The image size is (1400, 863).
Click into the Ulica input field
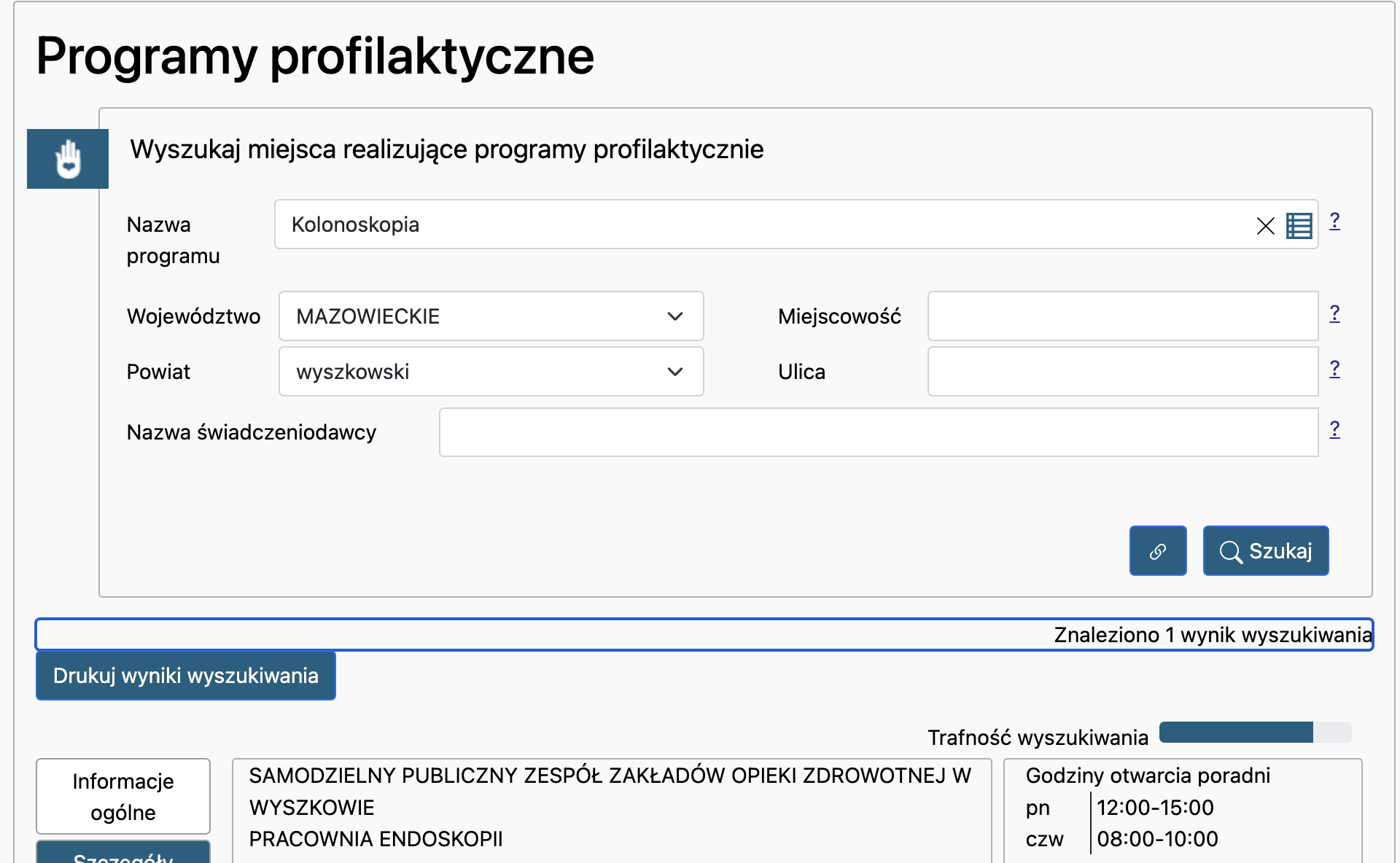pos(1122,372)
